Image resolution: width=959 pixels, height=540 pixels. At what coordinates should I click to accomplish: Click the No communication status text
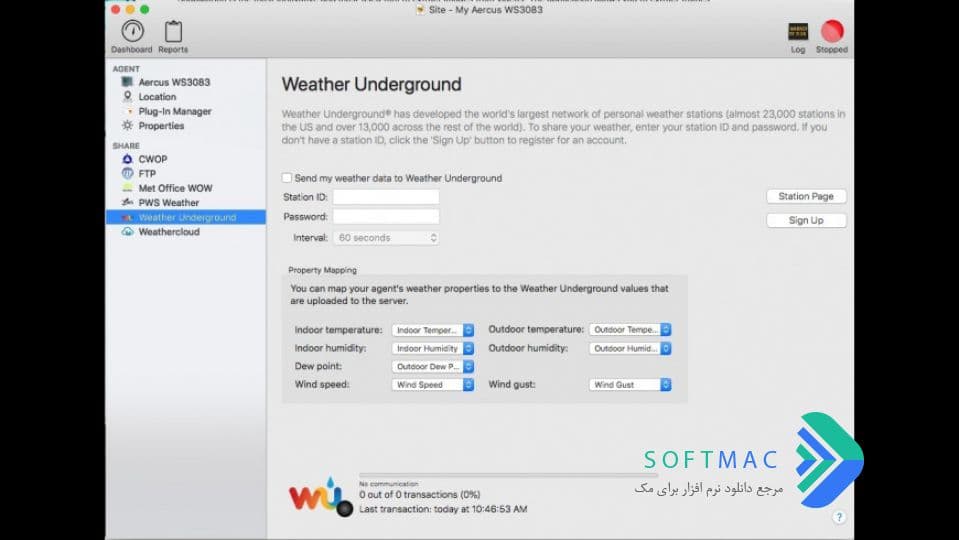[389, 484]
